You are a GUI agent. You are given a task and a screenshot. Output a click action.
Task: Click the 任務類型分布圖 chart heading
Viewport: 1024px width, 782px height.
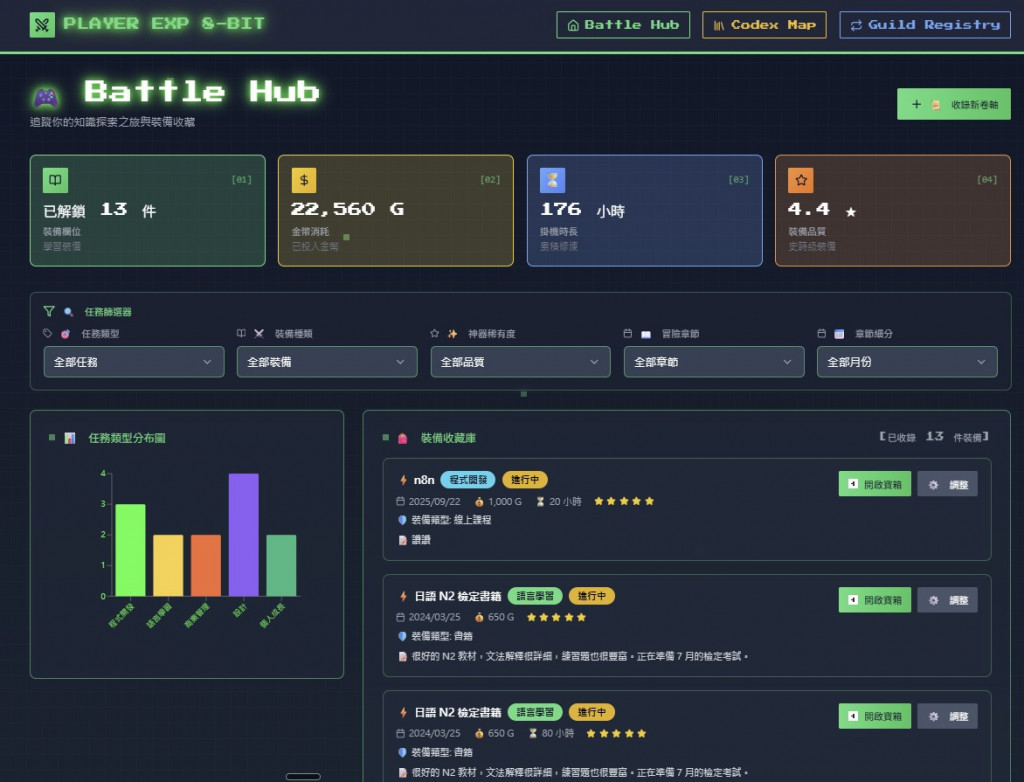[x=127, y=438]
